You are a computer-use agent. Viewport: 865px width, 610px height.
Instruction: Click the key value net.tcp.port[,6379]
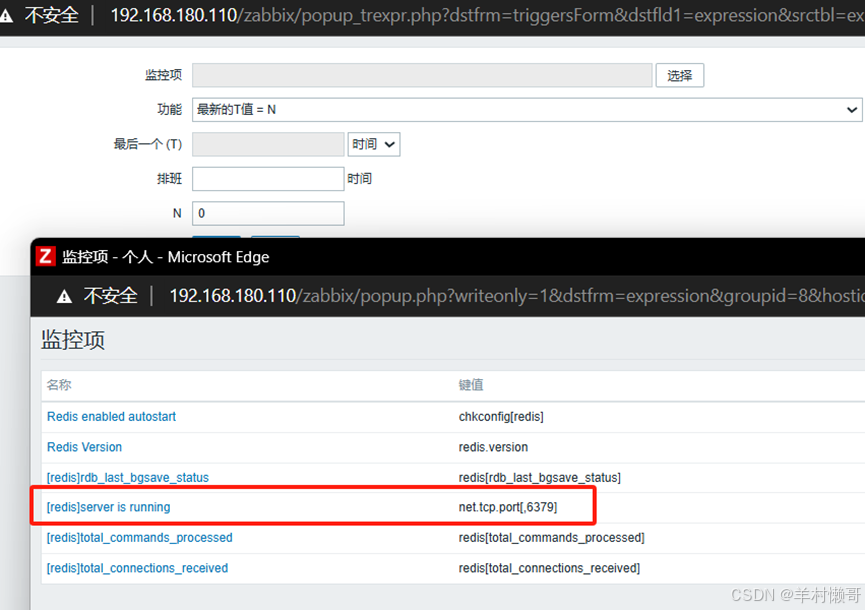tap(508, 507)
